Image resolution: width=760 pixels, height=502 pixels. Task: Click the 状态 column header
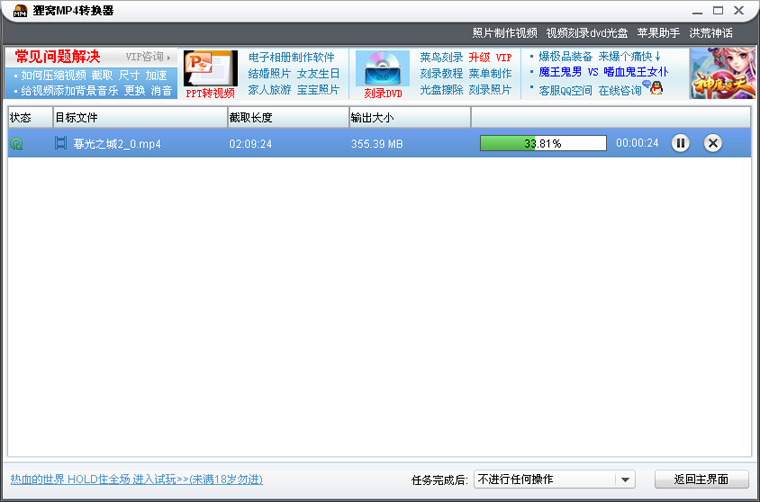(30, 117)
